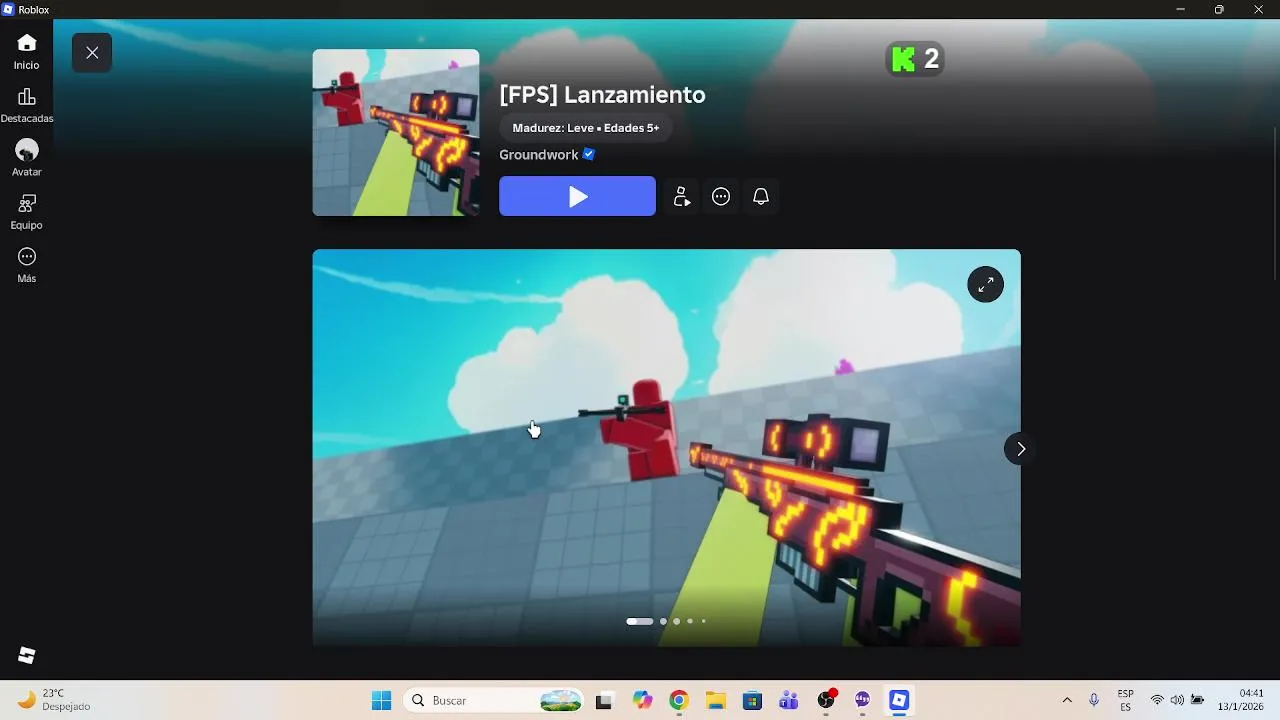This screenshot has height=720, width=1280.
Task: Toggle the notification bell for this game
Action: click(x=761, y=197)
